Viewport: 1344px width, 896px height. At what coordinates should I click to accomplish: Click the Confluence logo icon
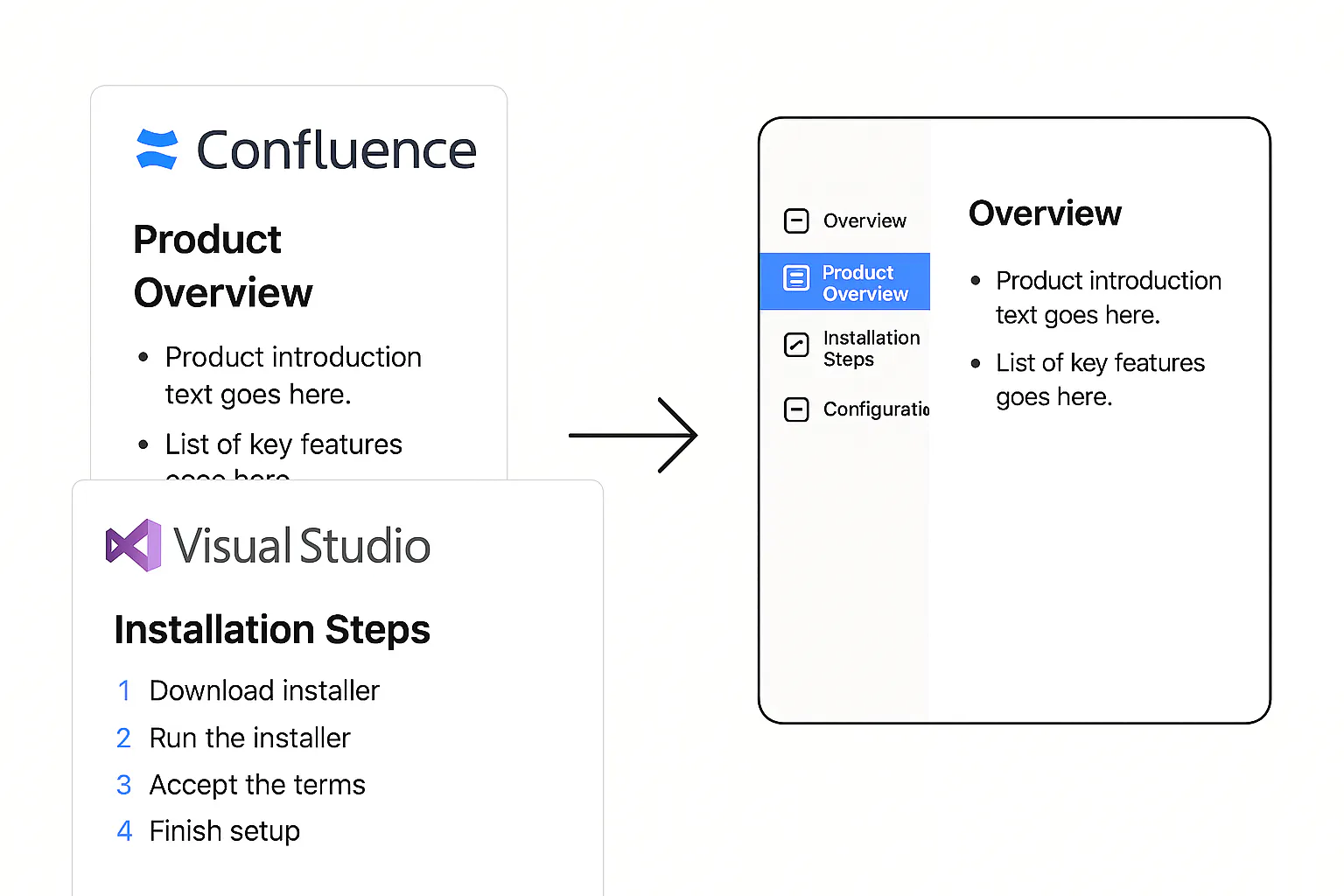point(157,149)
